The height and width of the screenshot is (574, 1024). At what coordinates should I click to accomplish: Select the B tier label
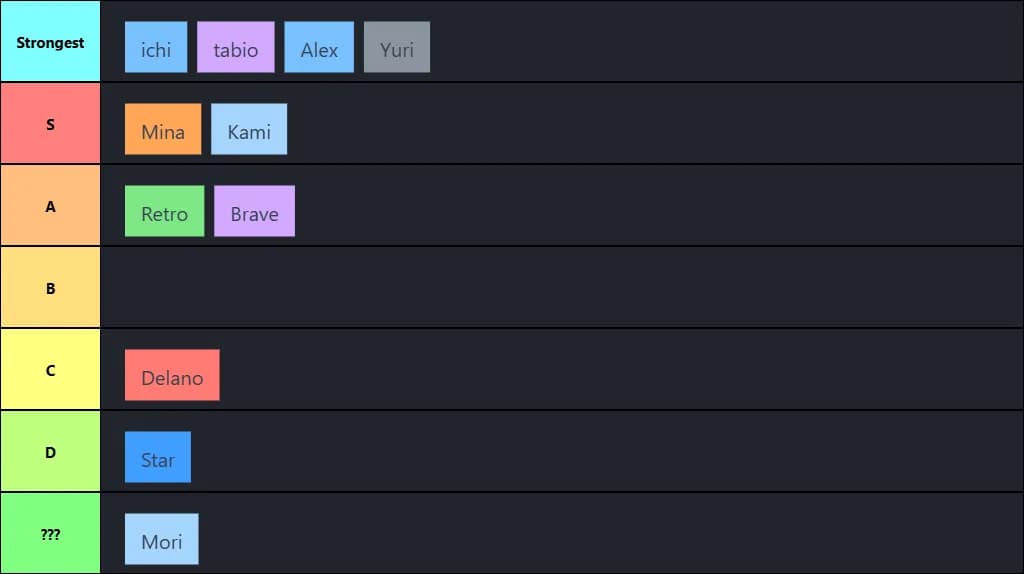point(50,288)
